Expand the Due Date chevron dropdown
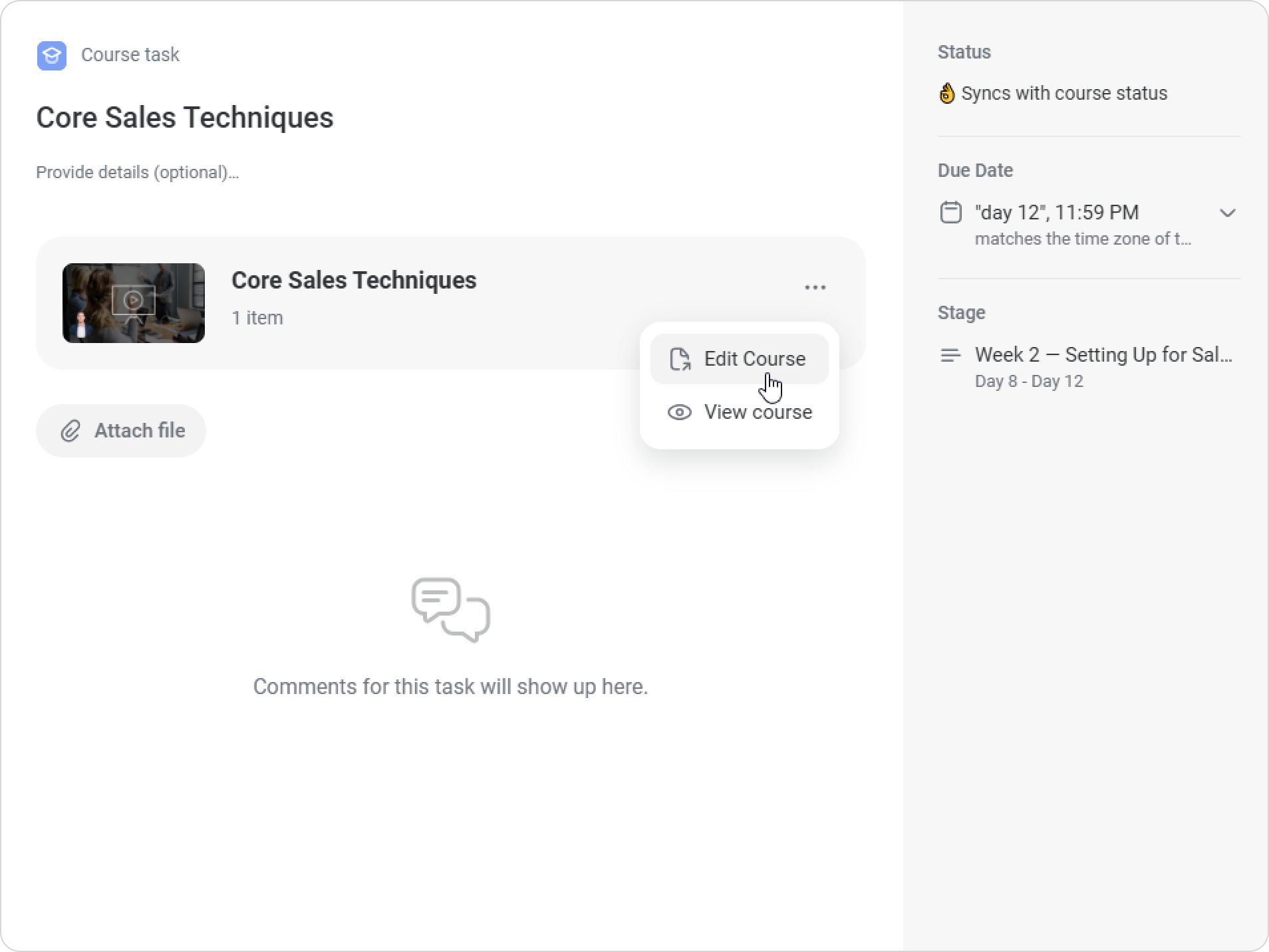This screenshot has height=952, width=1269. [1227, 213]
